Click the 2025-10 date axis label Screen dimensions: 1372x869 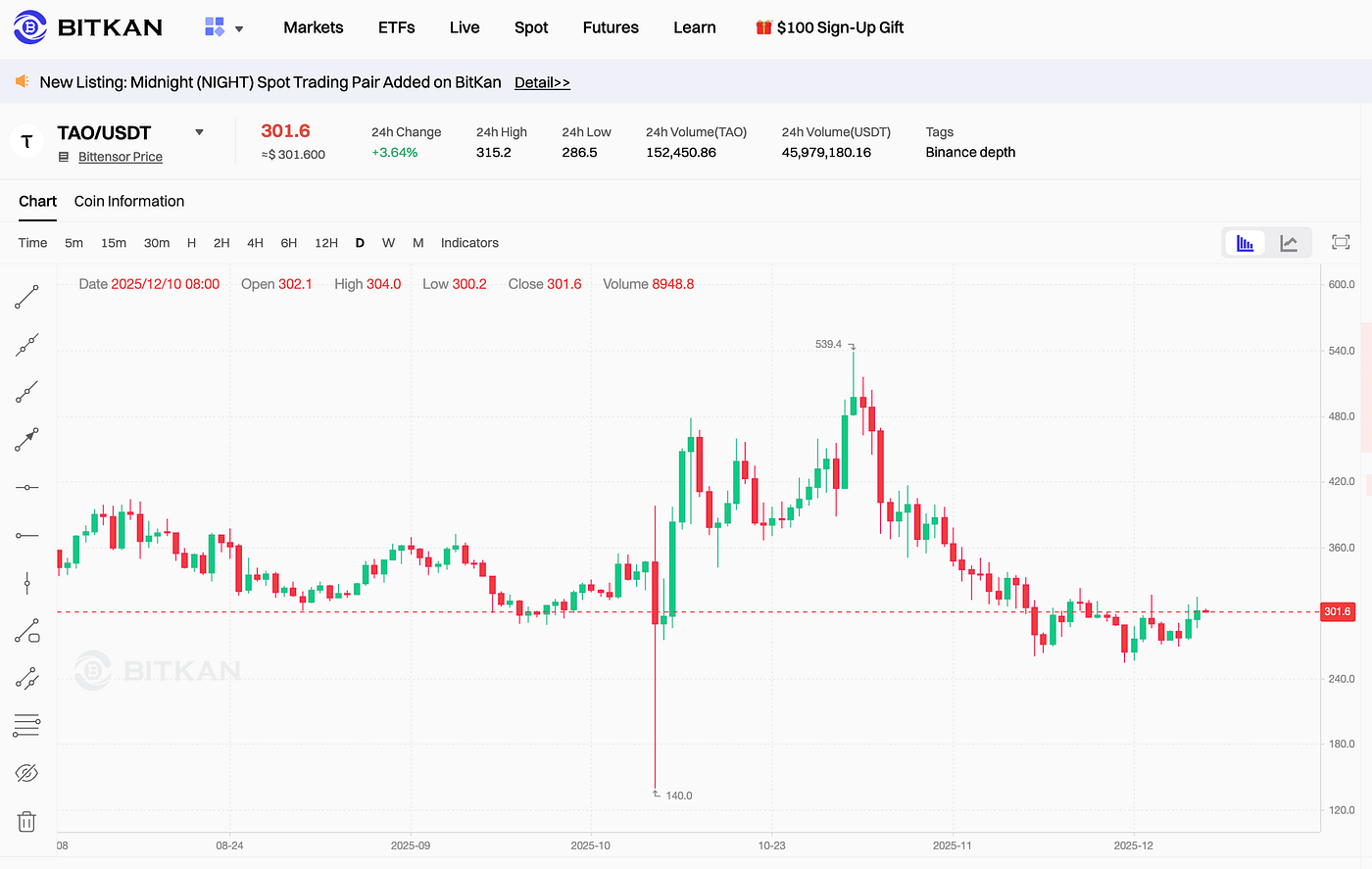[x=590, y=845]
